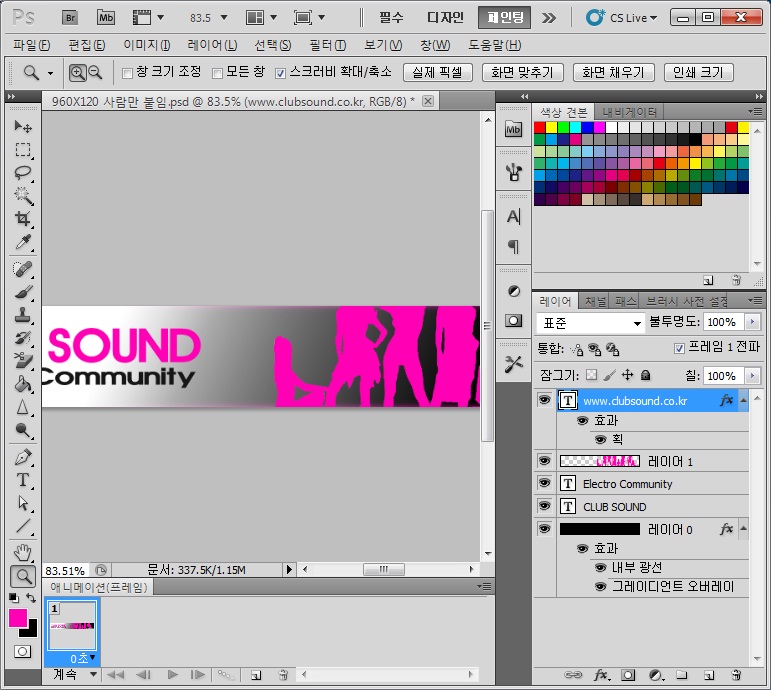This screenshot has width=771, height=690.
Task: Click the 화면 채우기 button
Action: pos(613,72)
